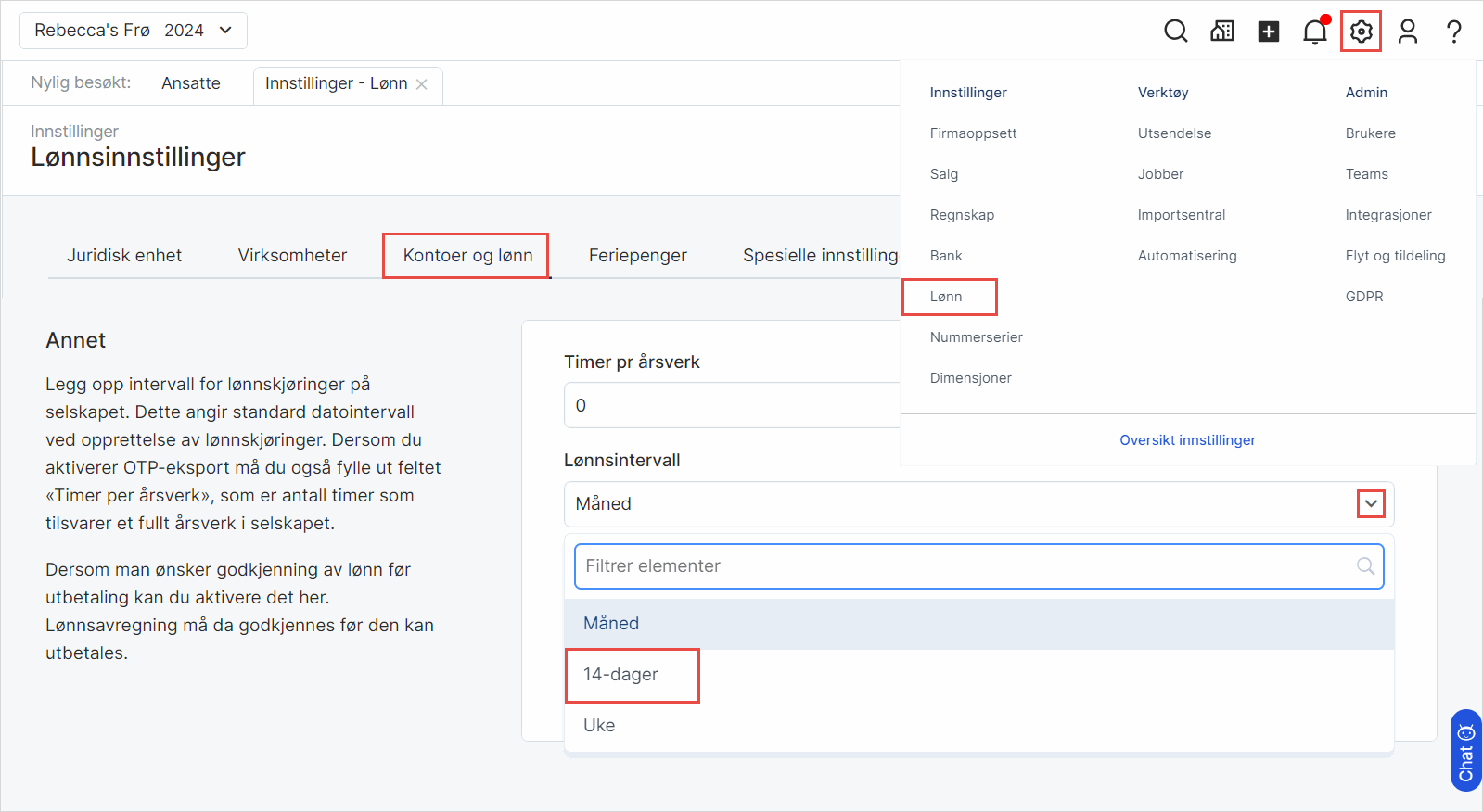The width and height of the screenshot is (1483, 812).
Task: Click the settings gear icon
Action: [x=1361, y=32]
